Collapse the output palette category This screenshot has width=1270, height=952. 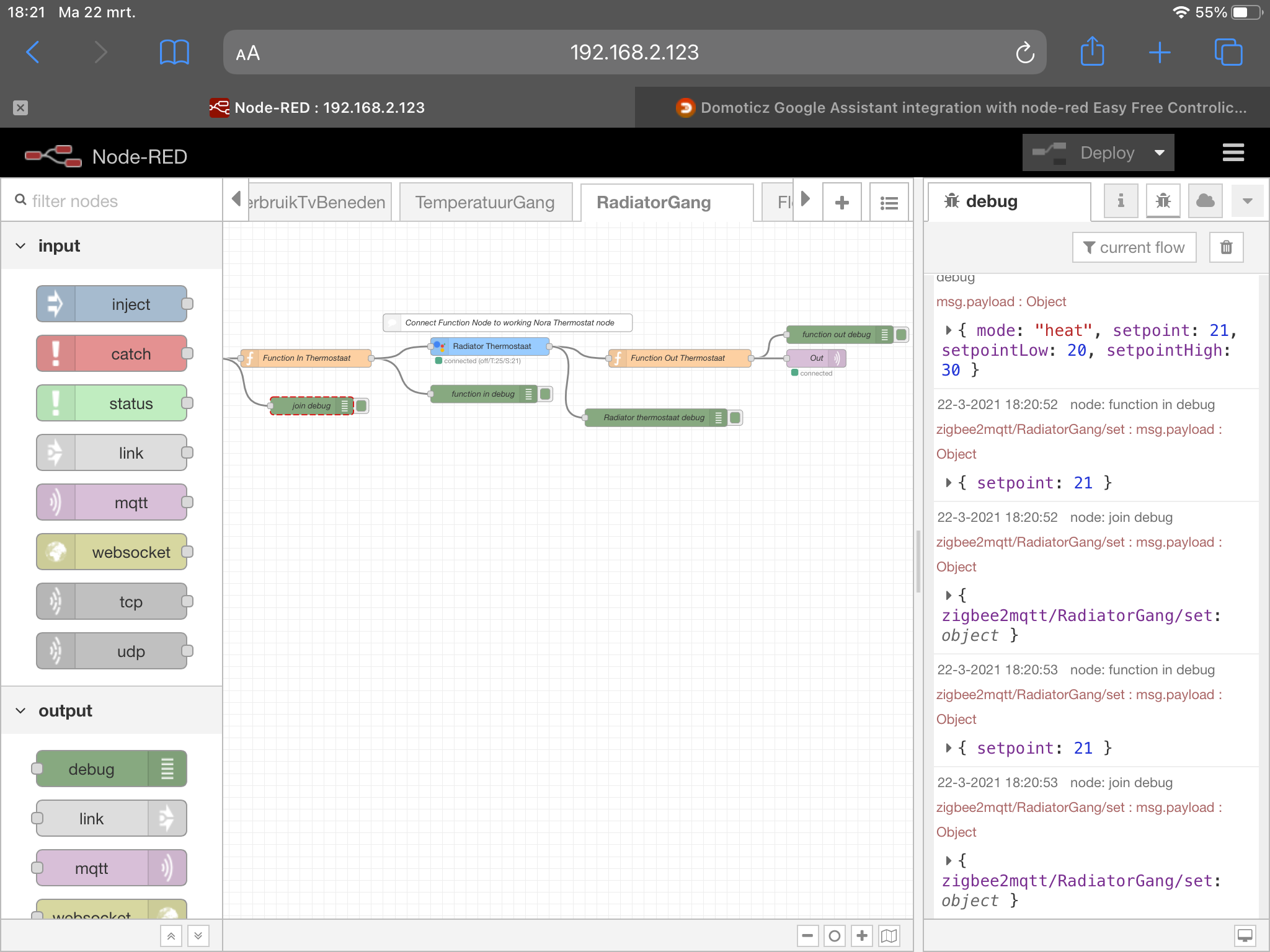pyautogui.click(x=112, y=711)
